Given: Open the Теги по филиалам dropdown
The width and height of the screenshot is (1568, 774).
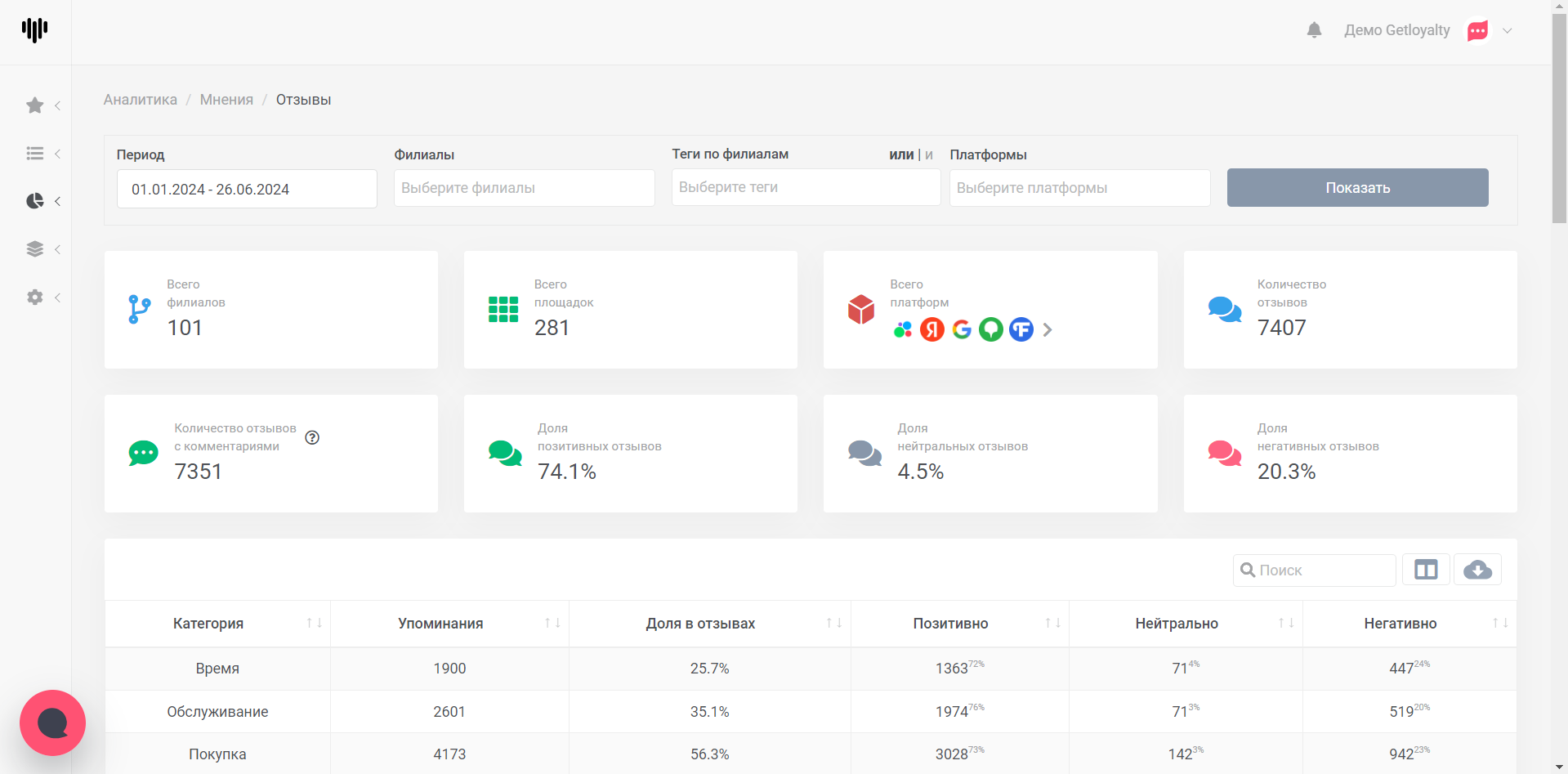Looking at the screenshot, I should point(806,187).
